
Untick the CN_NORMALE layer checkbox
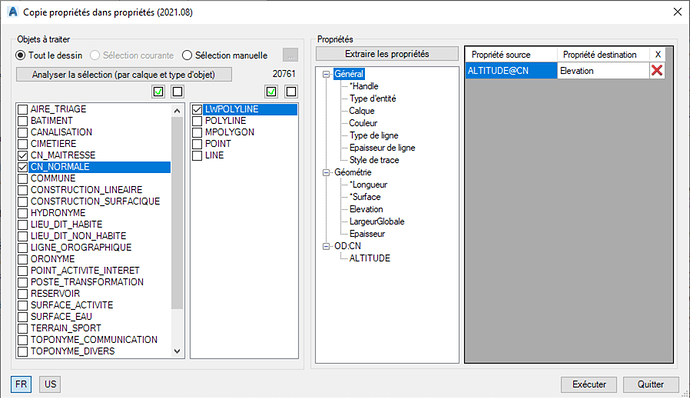click(x=23, y=167)
